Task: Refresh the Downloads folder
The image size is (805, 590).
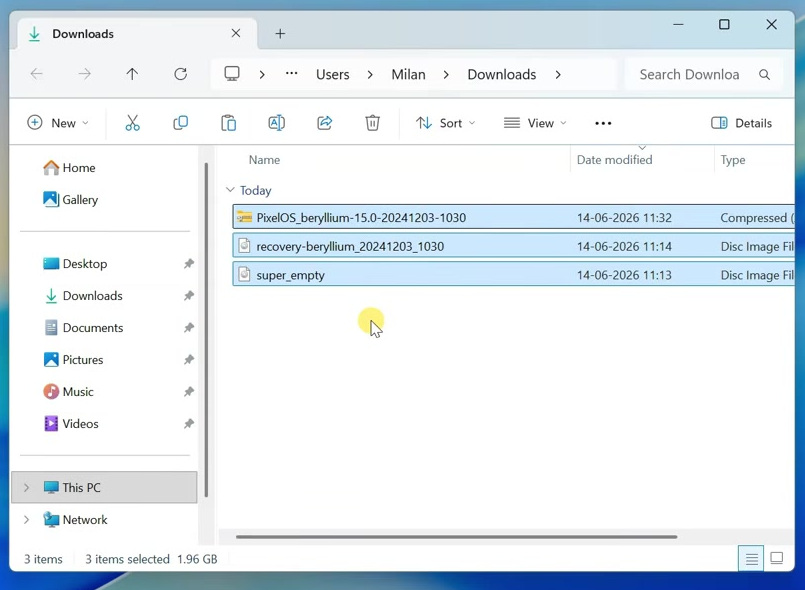Action: click(181, 74)
